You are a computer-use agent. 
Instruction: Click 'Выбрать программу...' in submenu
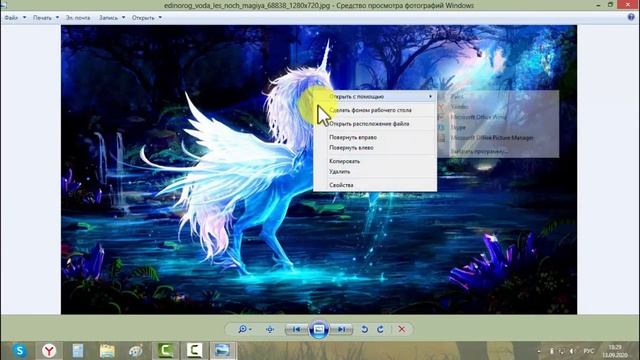[x=498, y=151]
